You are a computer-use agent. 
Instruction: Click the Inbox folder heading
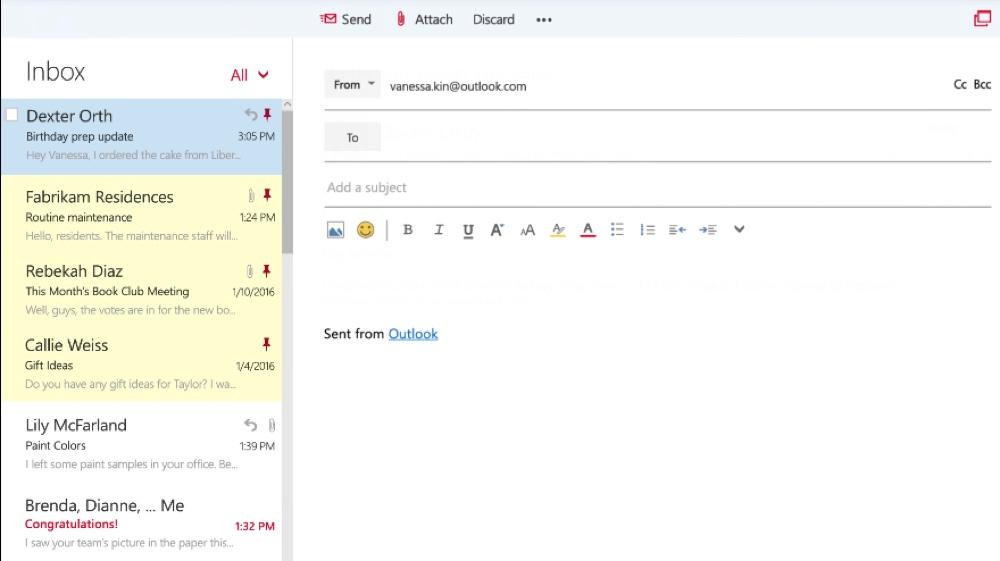[55, 72]
